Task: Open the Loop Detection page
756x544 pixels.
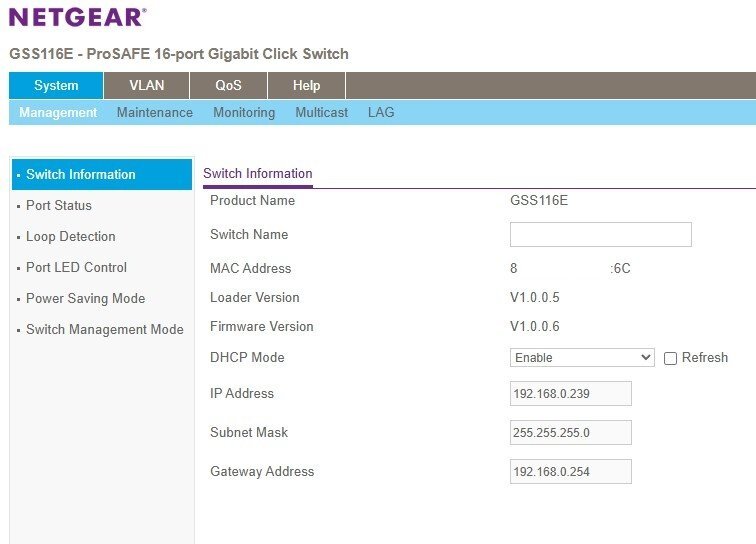Action: (70, 236)
